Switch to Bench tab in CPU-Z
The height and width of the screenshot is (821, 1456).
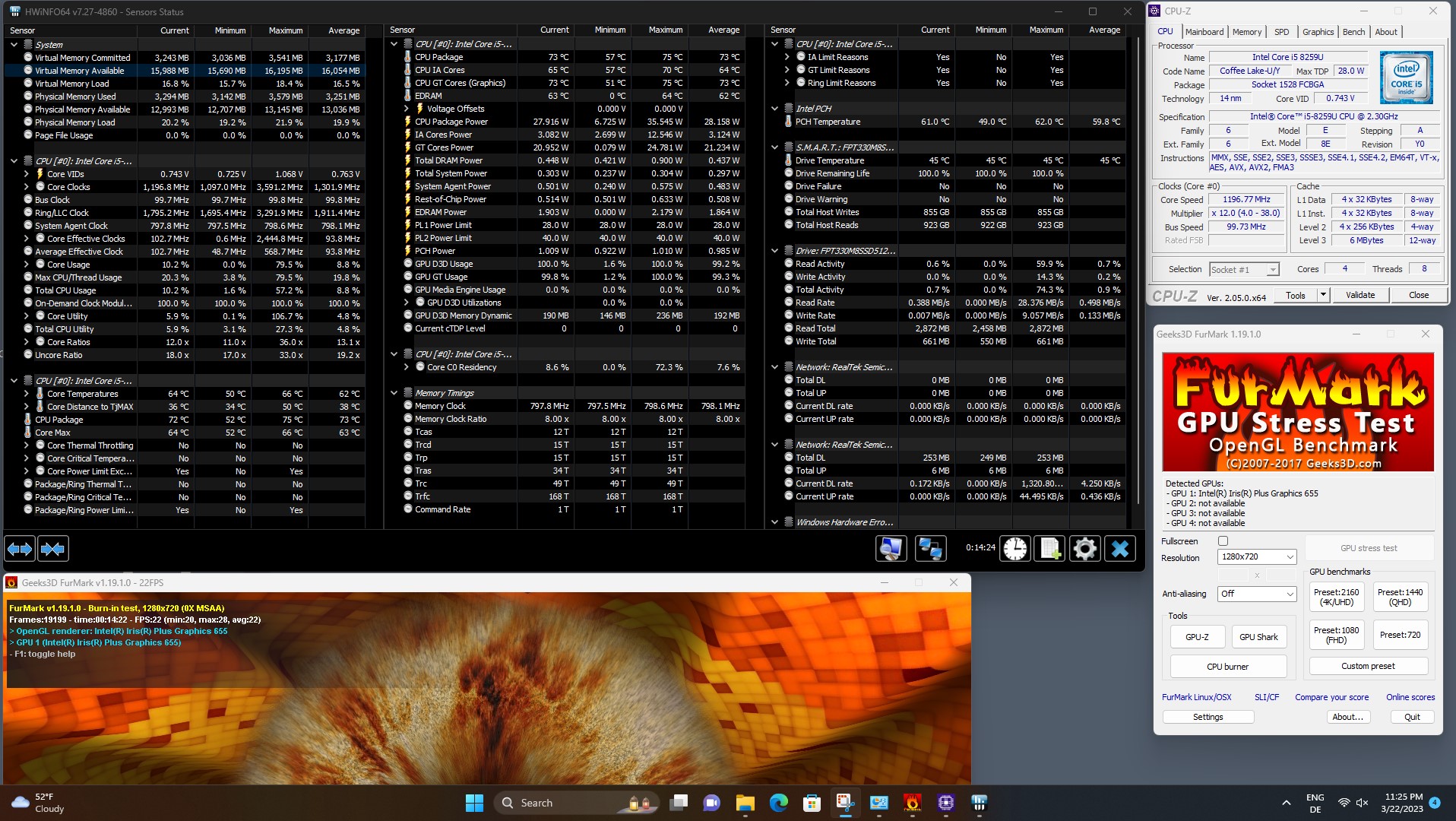(x=1353, y=32)
